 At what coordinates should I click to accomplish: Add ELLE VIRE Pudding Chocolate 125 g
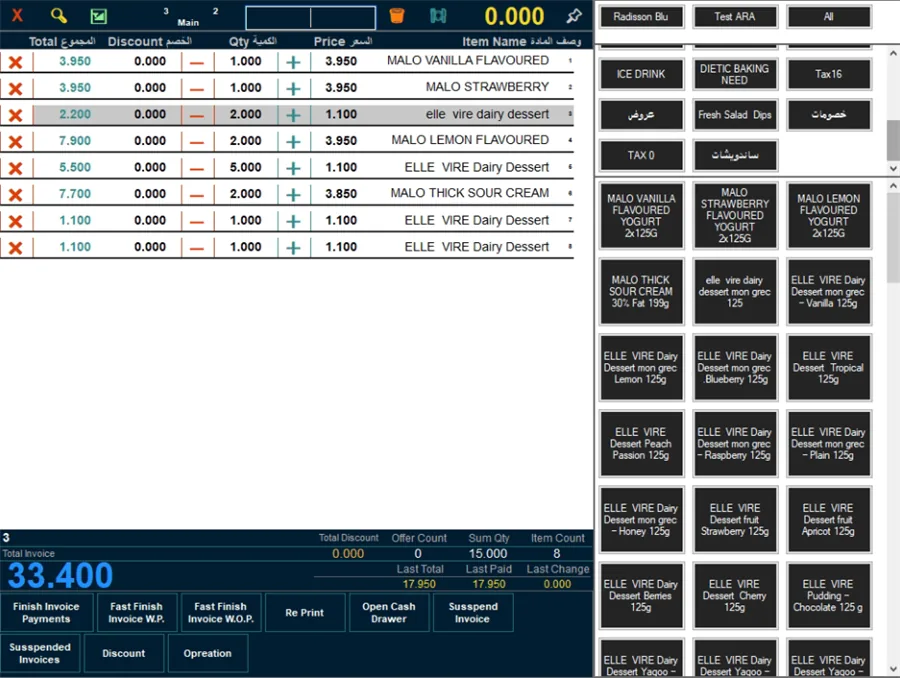(828, 596)
